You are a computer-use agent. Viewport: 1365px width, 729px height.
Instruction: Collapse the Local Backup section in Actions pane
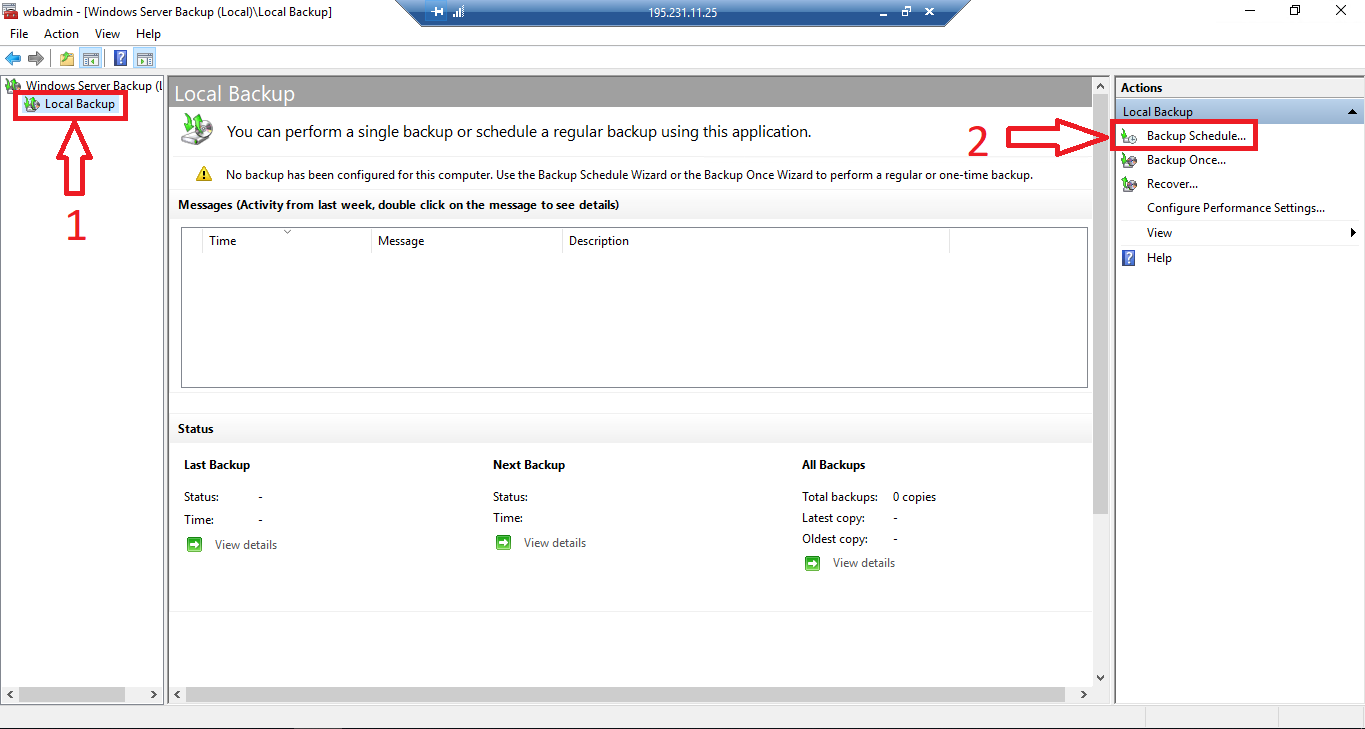point(1352,111)
